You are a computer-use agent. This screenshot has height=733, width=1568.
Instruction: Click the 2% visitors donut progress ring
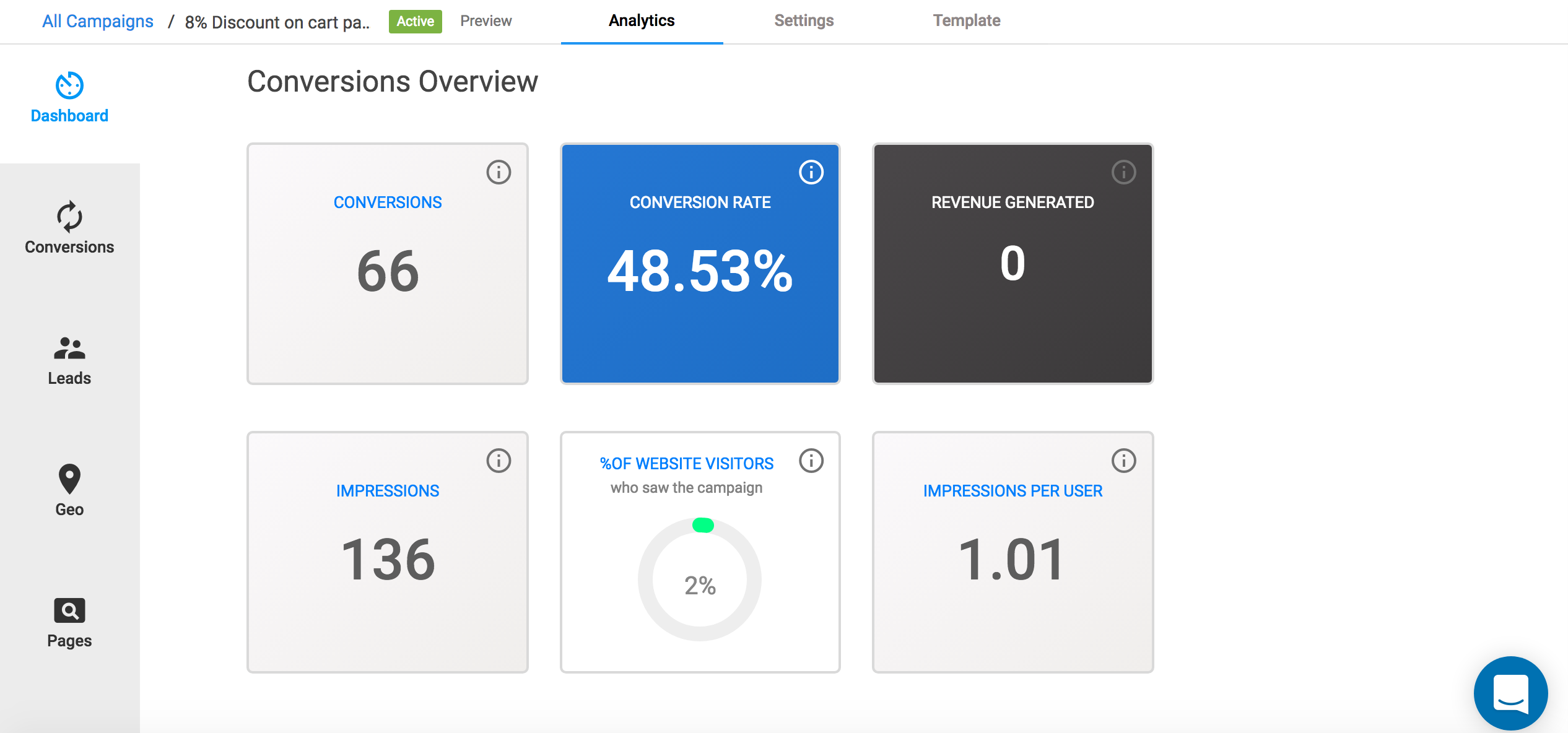700,579
